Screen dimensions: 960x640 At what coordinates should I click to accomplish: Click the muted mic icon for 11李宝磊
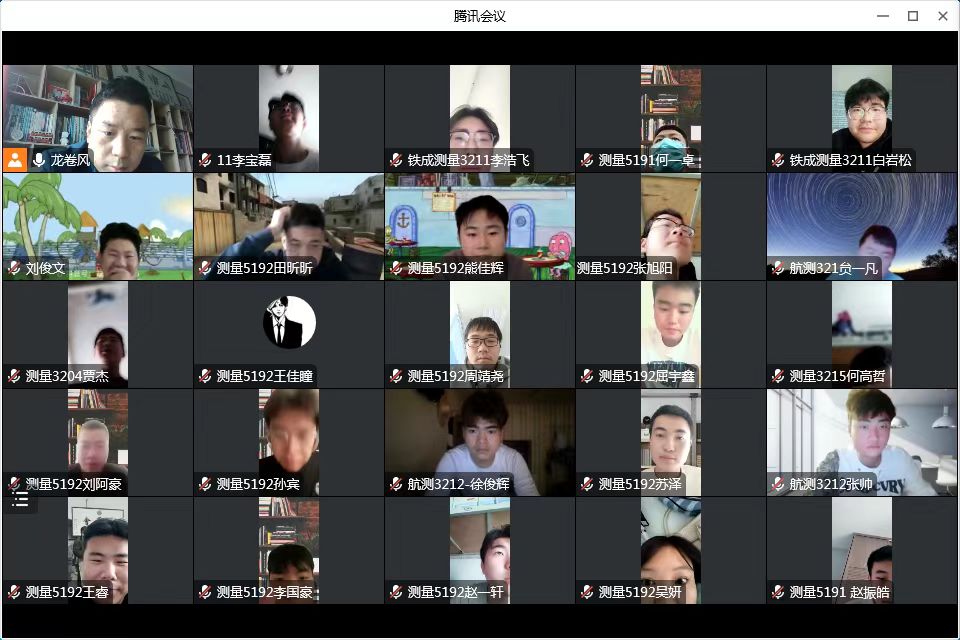point(205,160)
